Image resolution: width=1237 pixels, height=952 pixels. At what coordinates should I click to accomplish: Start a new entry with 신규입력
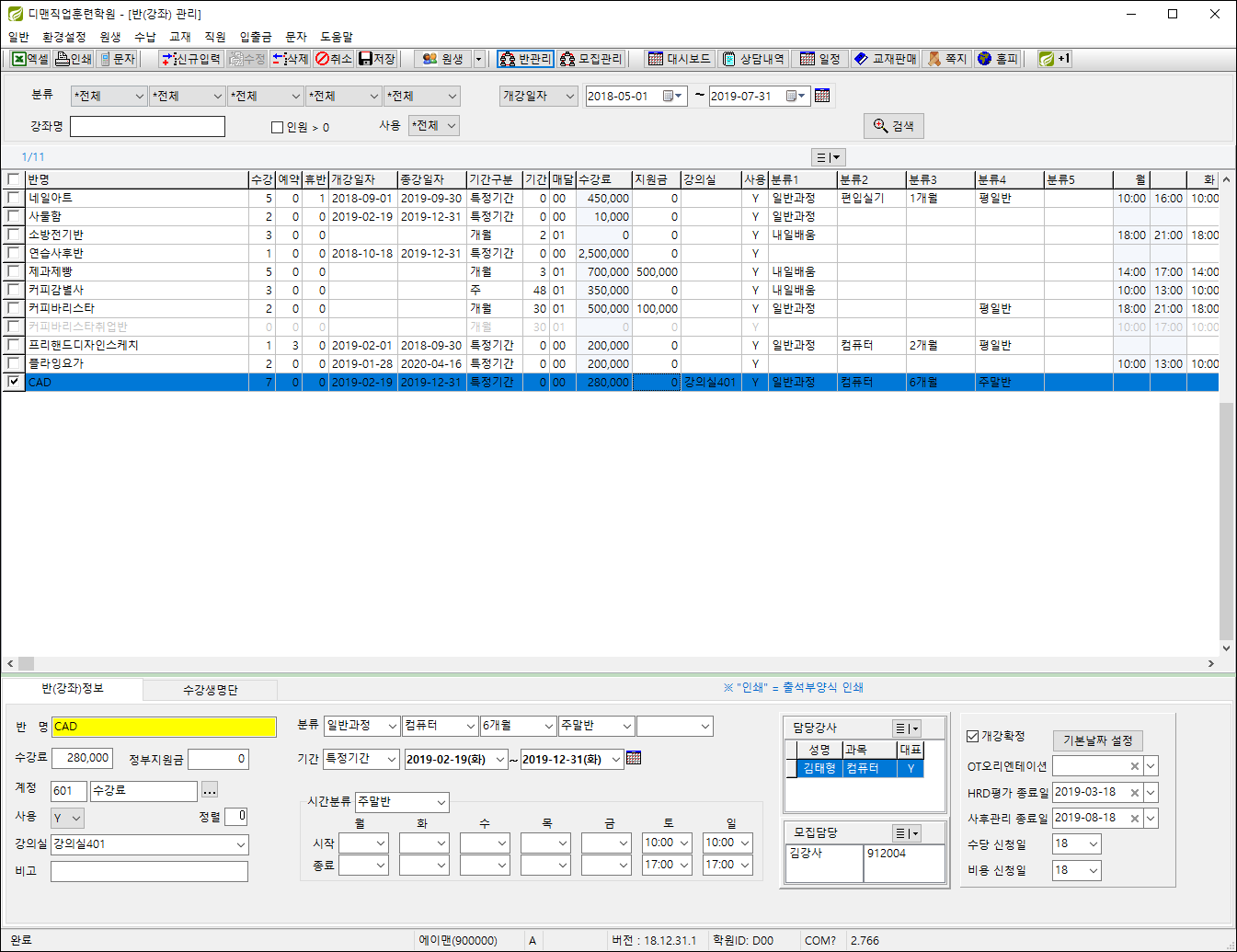[191, 59]
